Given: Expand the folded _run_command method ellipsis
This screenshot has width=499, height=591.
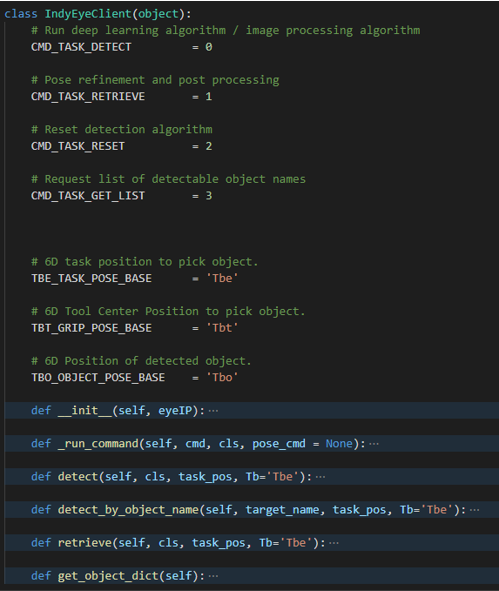Looking at the screenshot, I should (374, 444).
